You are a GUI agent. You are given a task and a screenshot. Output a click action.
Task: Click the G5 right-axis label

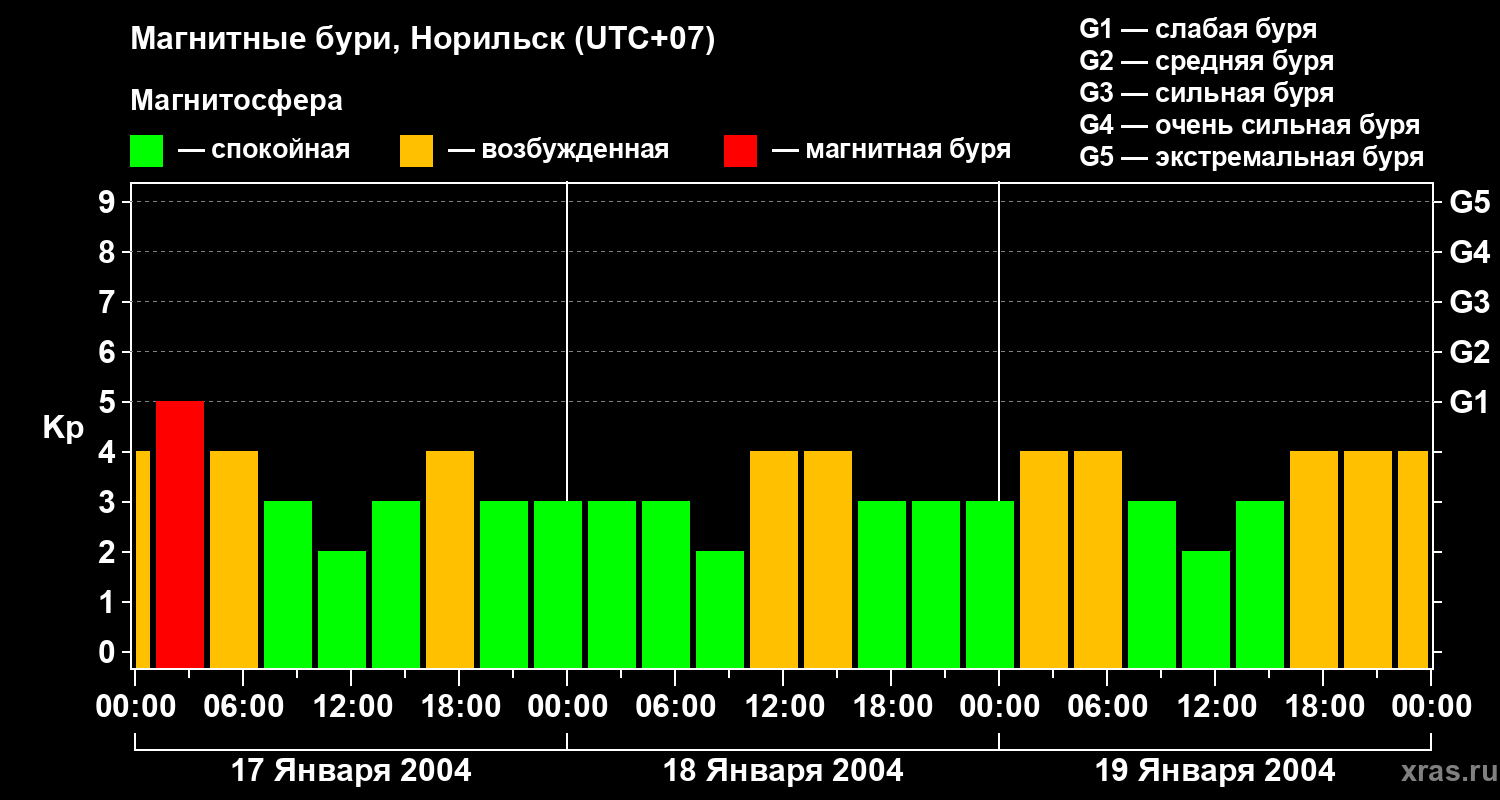coord(1469,202)
